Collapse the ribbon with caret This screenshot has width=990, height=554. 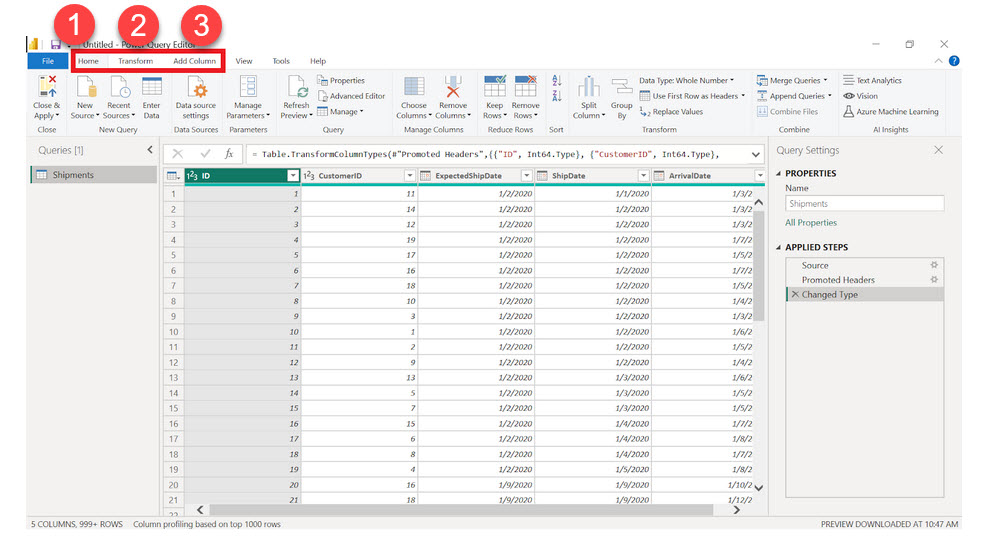(938, 61)
